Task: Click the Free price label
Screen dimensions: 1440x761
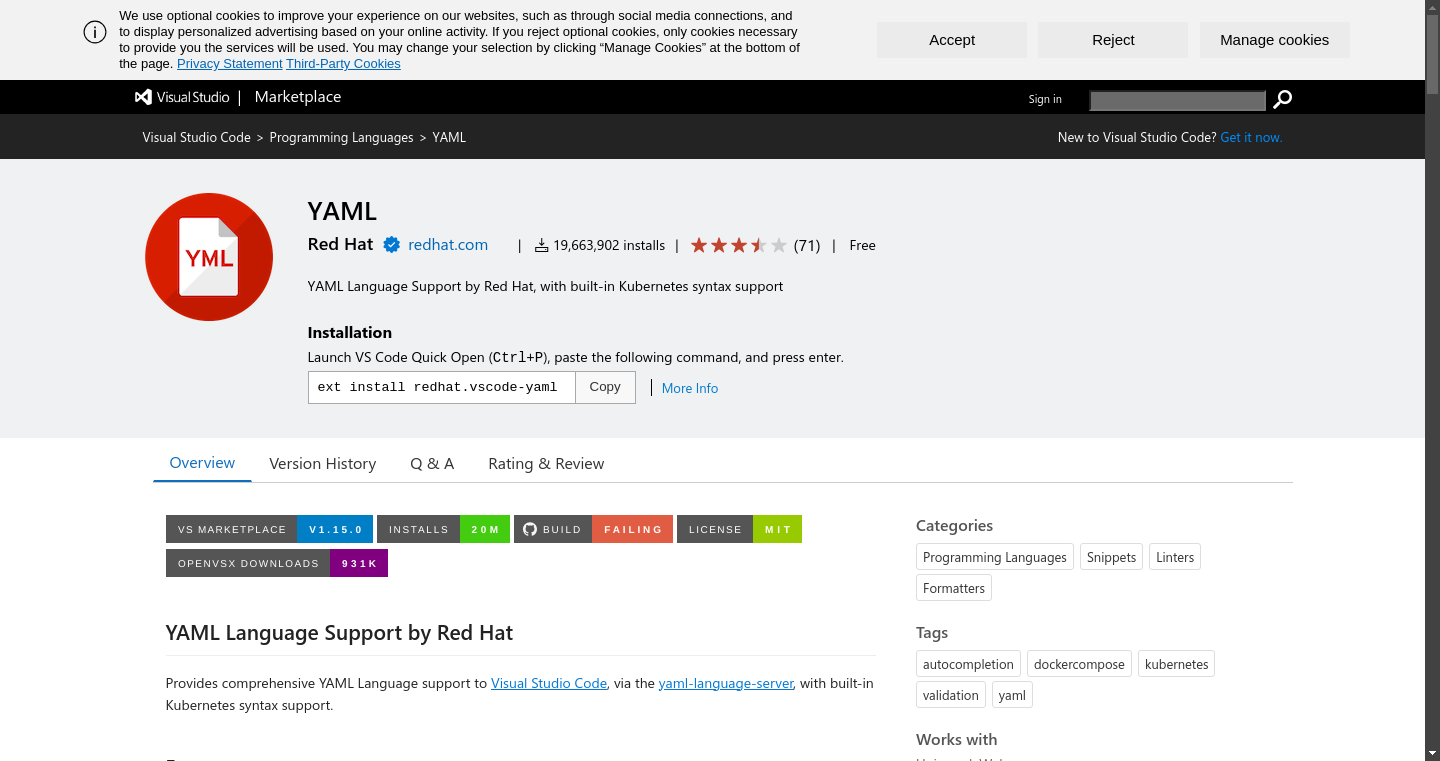Action: click(x=862, y=245)
